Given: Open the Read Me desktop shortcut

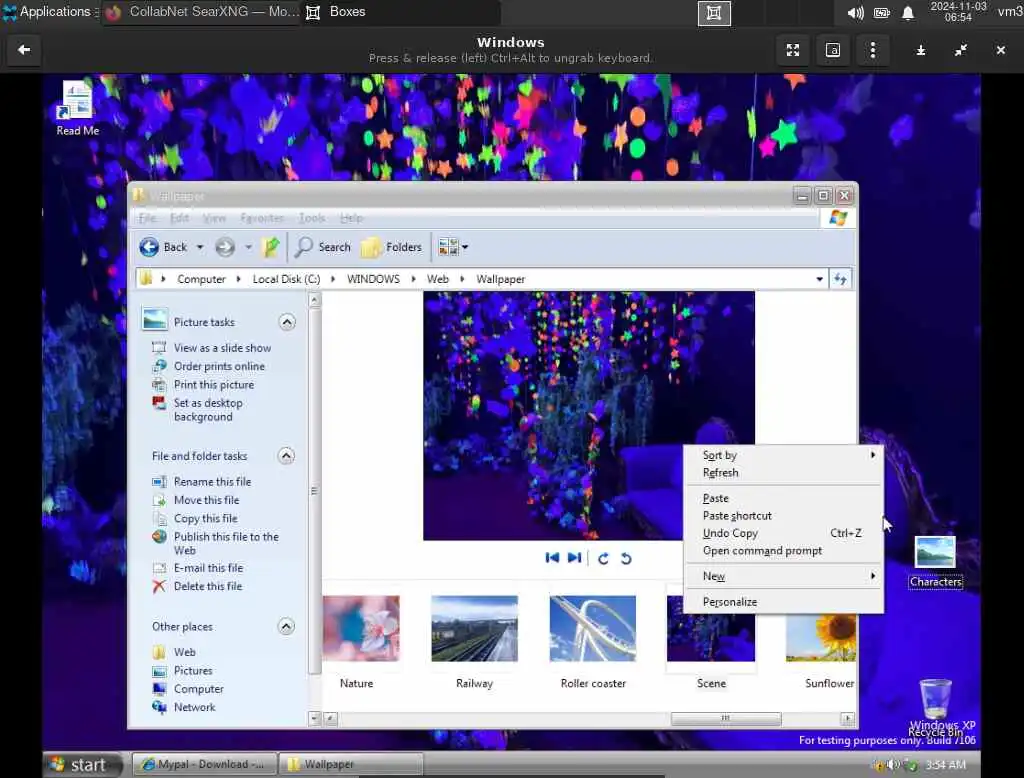Looking at the screenshot, I should tap(77, 108).
